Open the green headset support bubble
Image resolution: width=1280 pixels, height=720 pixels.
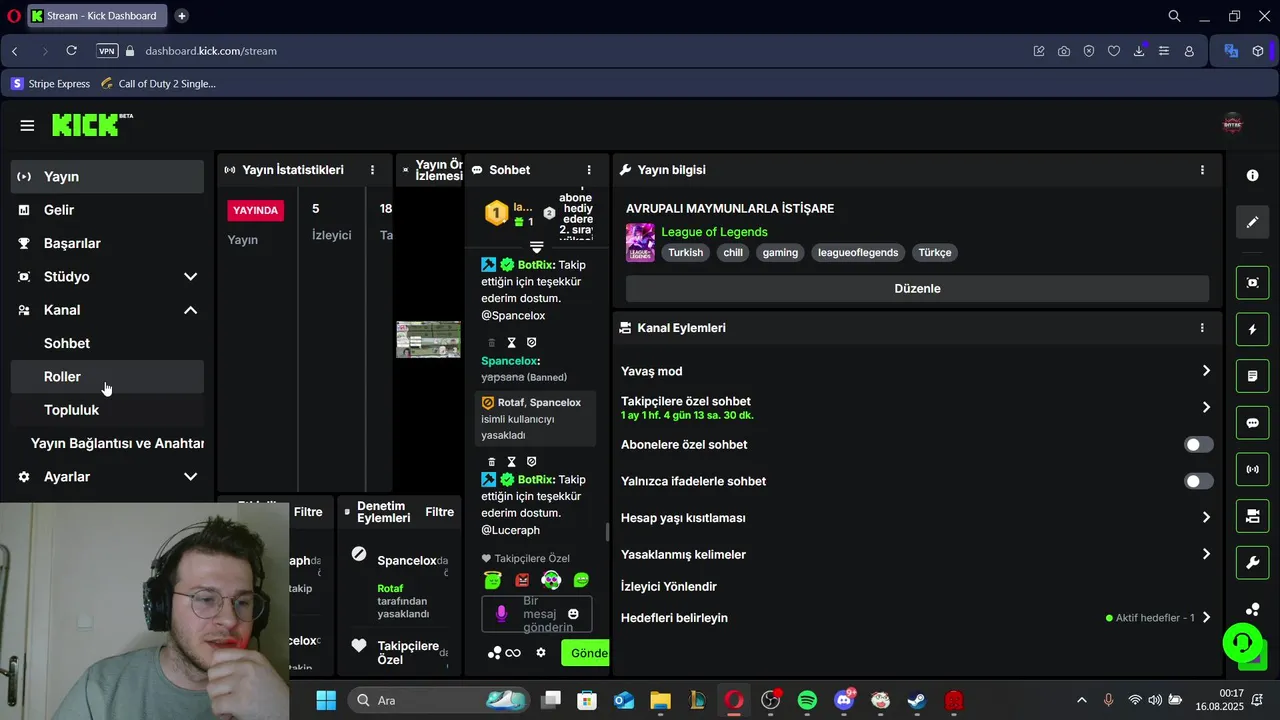tap(1242, 641)
